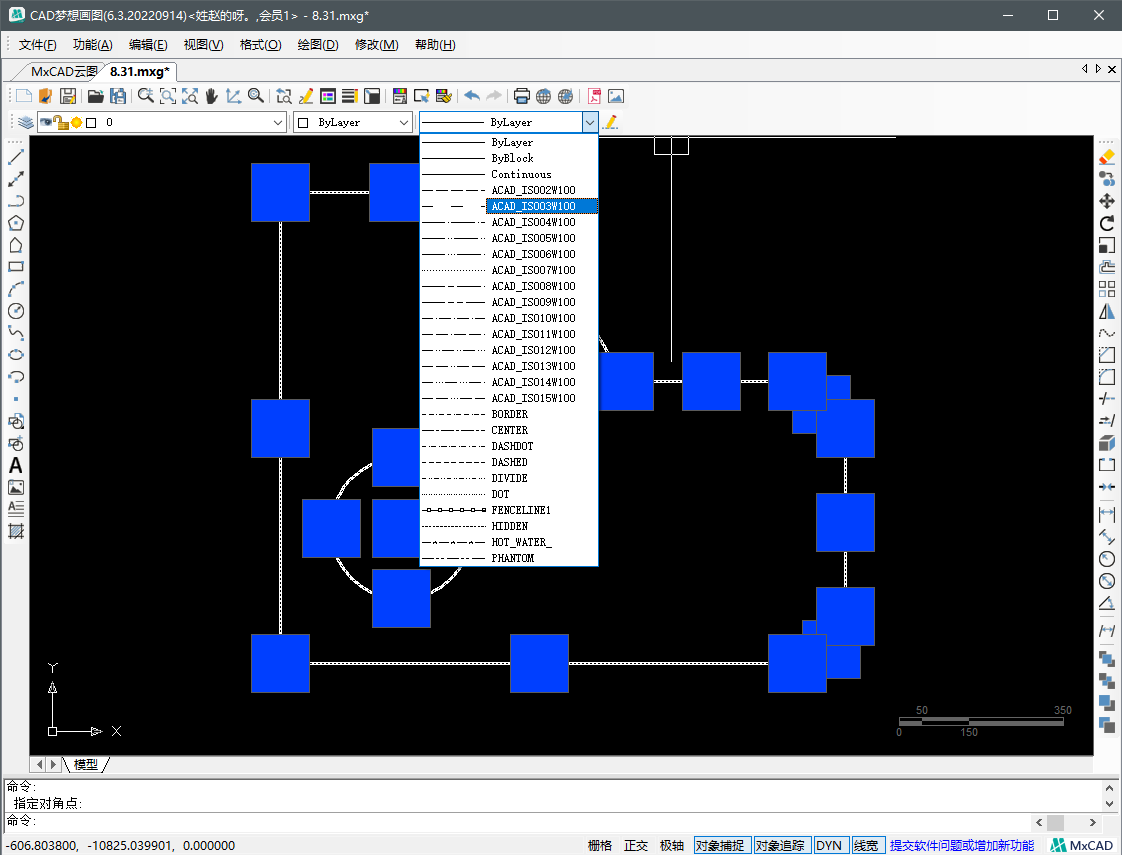Choose DASHED linetype from list

509,462
